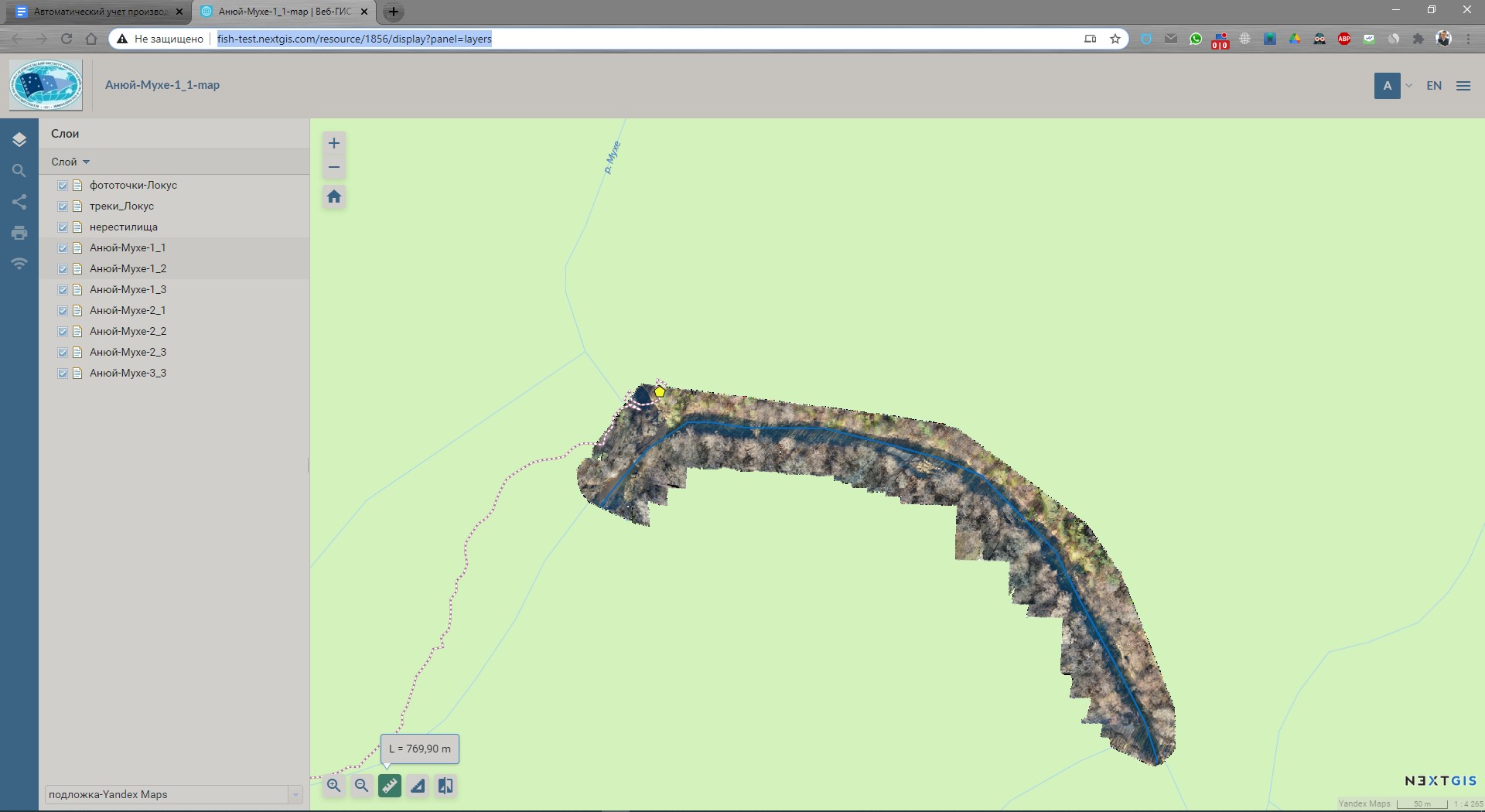The image size is (1485, 812).
Task: Select the zoom-in magnifier tool
Action: click(x=333, y=786)
